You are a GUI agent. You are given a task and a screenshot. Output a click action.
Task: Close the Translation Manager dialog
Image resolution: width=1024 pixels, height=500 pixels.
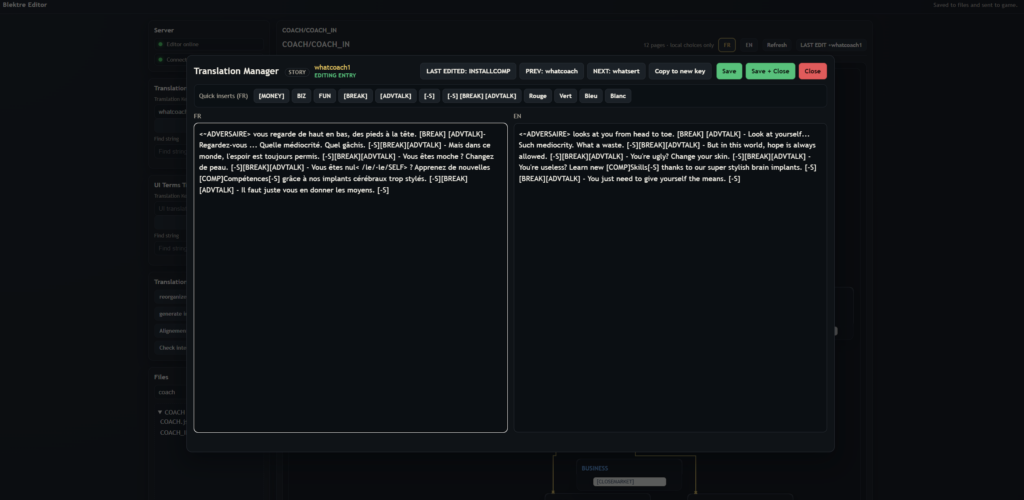pos(812,71)
